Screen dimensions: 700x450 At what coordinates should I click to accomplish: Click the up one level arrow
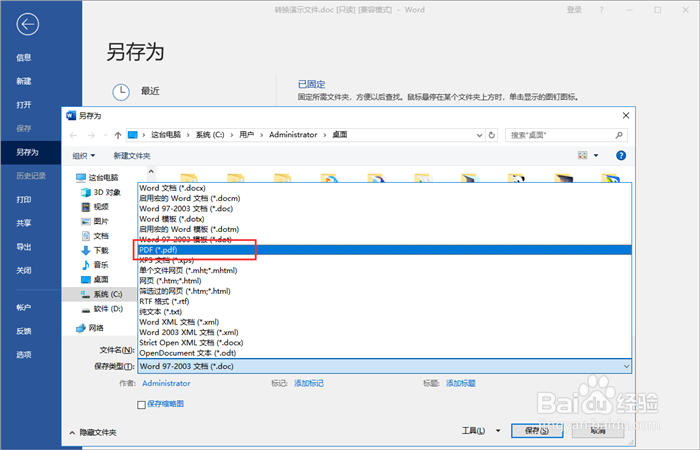118,135
